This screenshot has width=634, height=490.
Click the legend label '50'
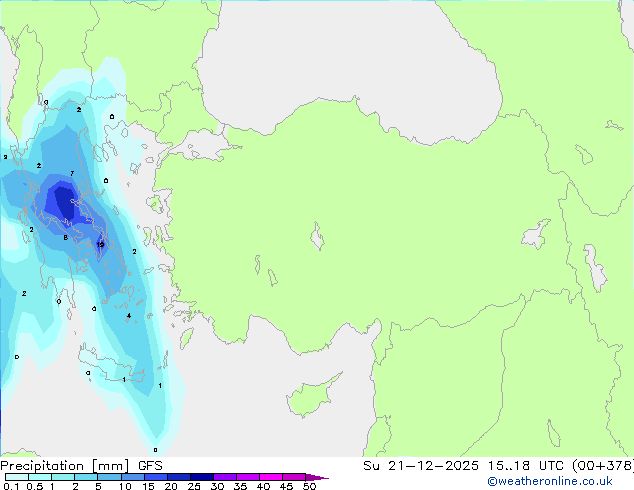tap(309, 486)
